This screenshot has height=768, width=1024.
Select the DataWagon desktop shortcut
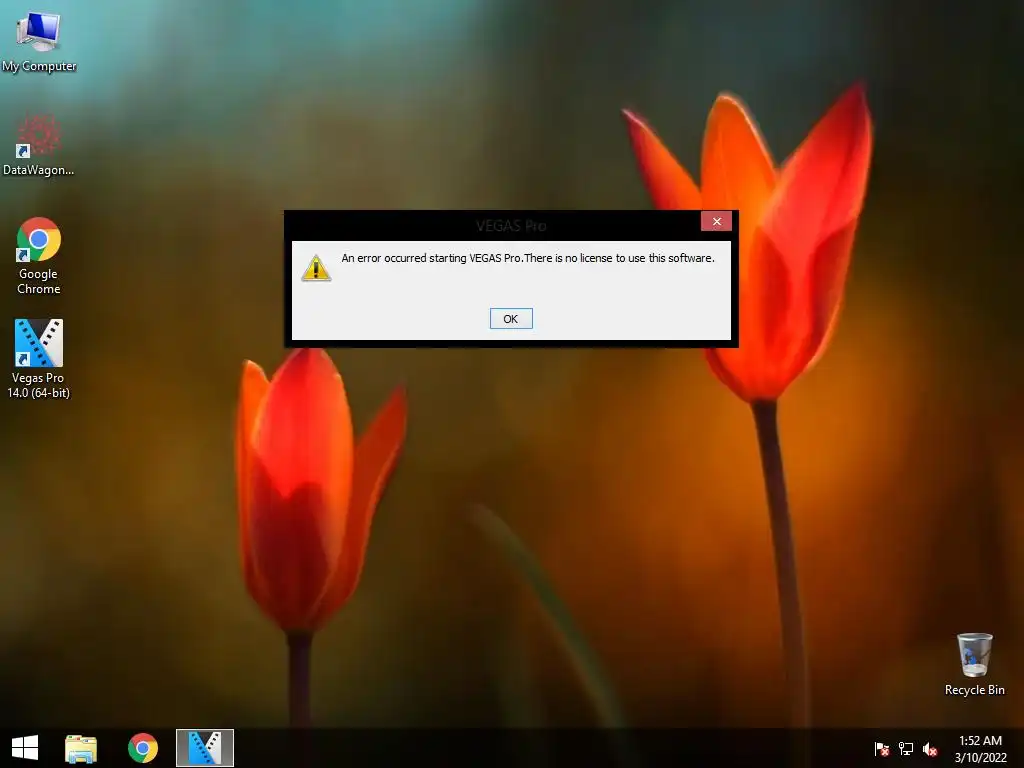point(39,145)
